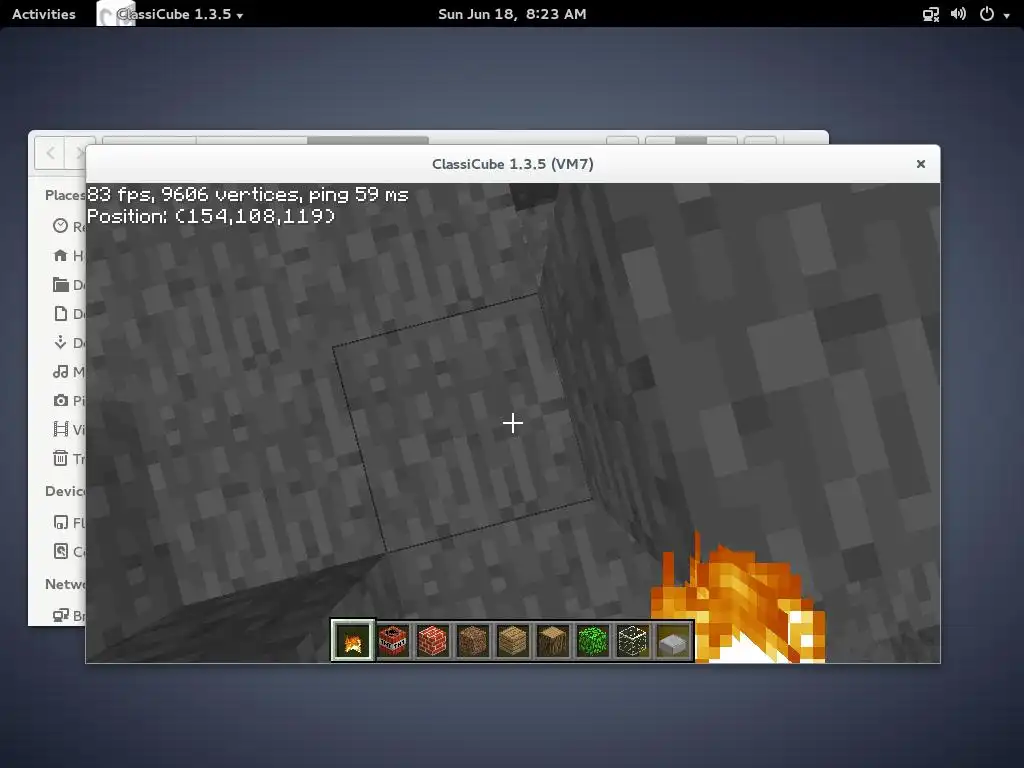
Task: Click the network status icon in top bar
Action: pos(931,14)
